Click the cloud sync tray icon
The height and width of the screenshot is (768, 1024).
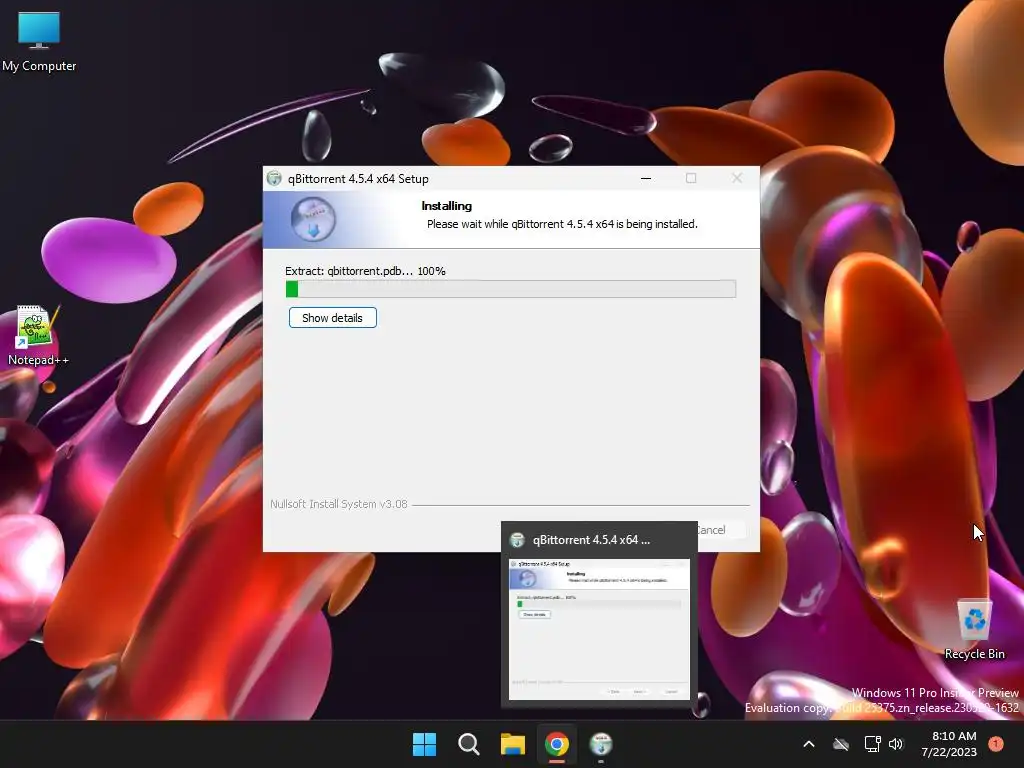point(841,744)
